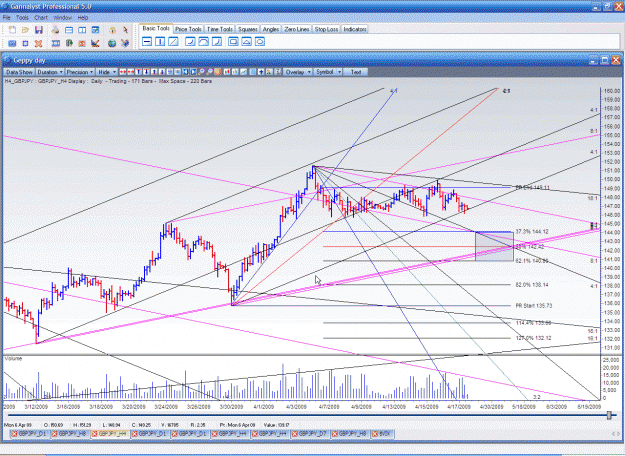
Task: Click the small blue square outline icon
Action: pyautogui.click(x=26, y=43)
